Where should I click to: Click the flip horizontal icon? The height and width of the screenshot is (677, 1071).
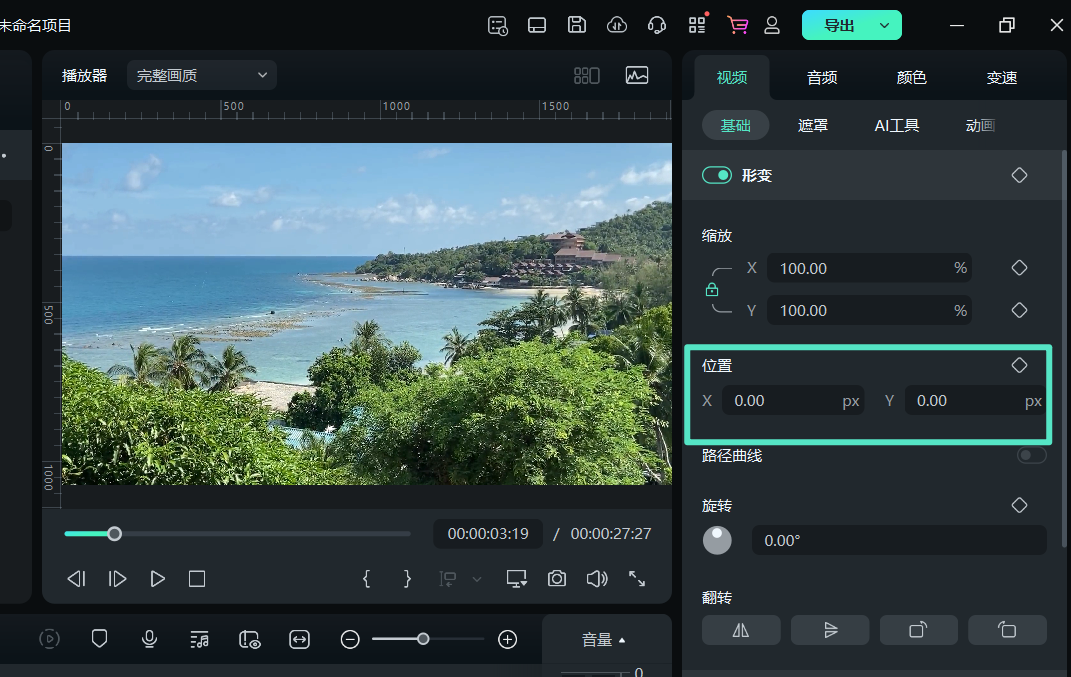pos(741,630)
